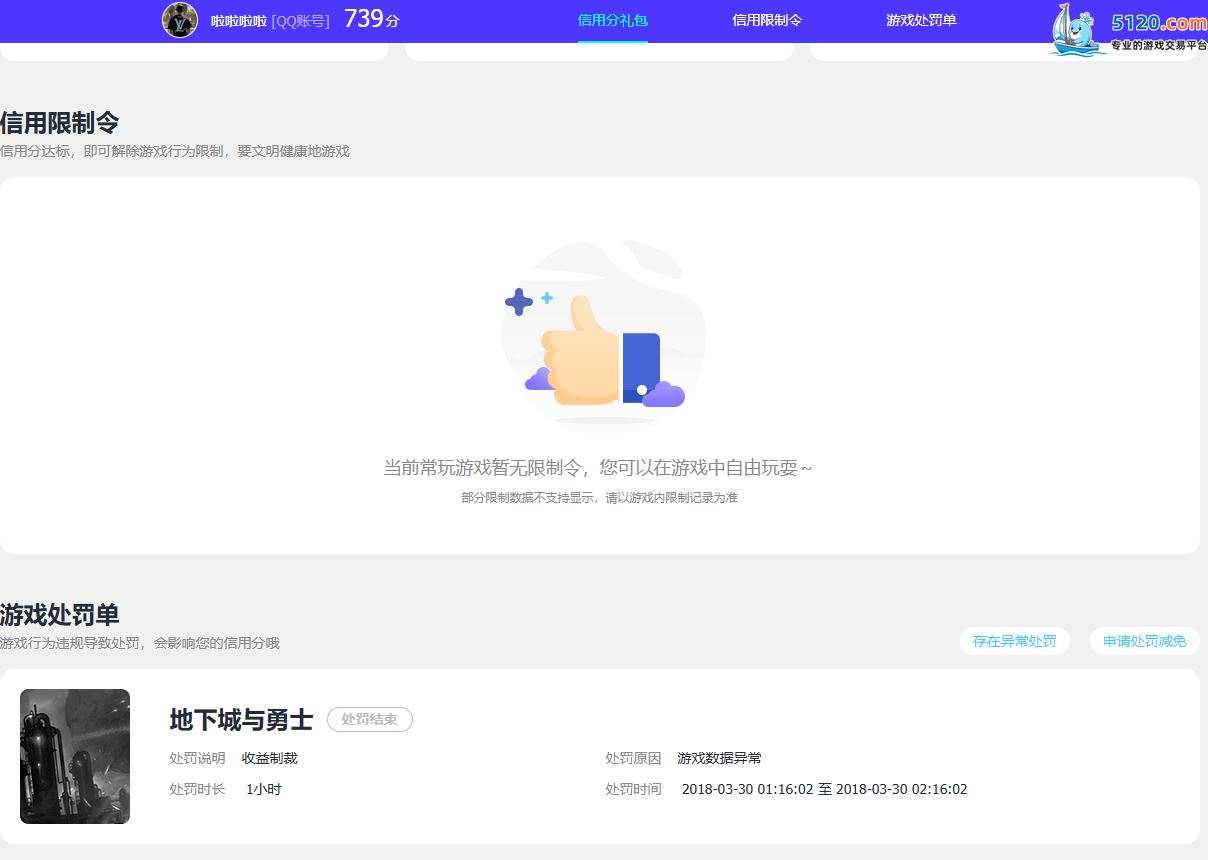1208x860 pixels.
Task: Switch to 信用分礼包 tab
Action: 613,20
